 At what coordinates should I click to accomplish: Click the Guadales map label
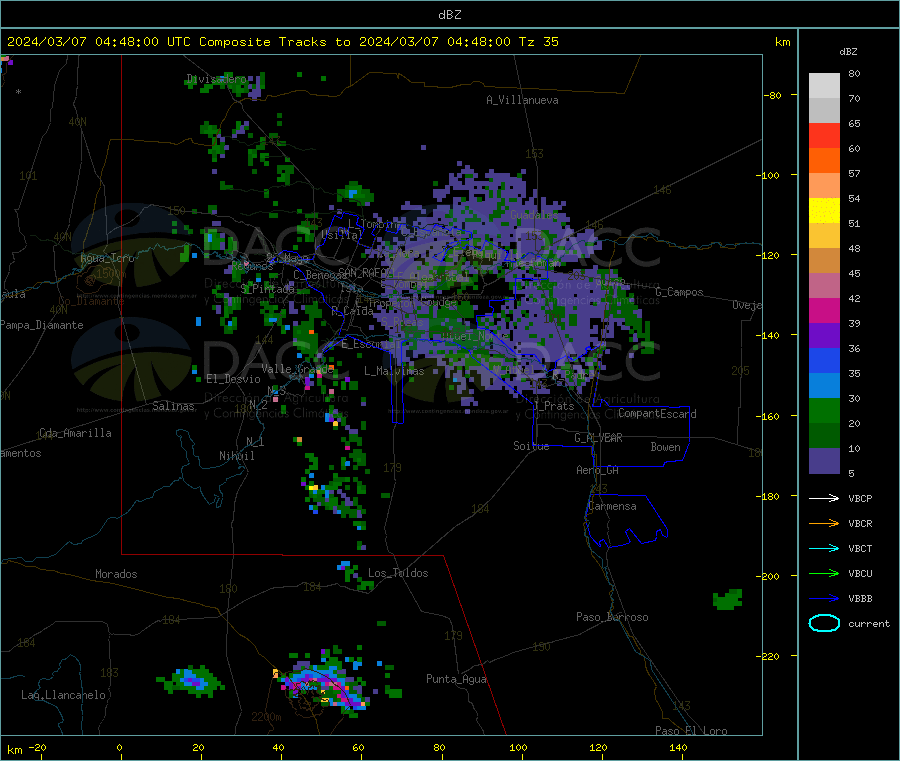click(534, 215)
